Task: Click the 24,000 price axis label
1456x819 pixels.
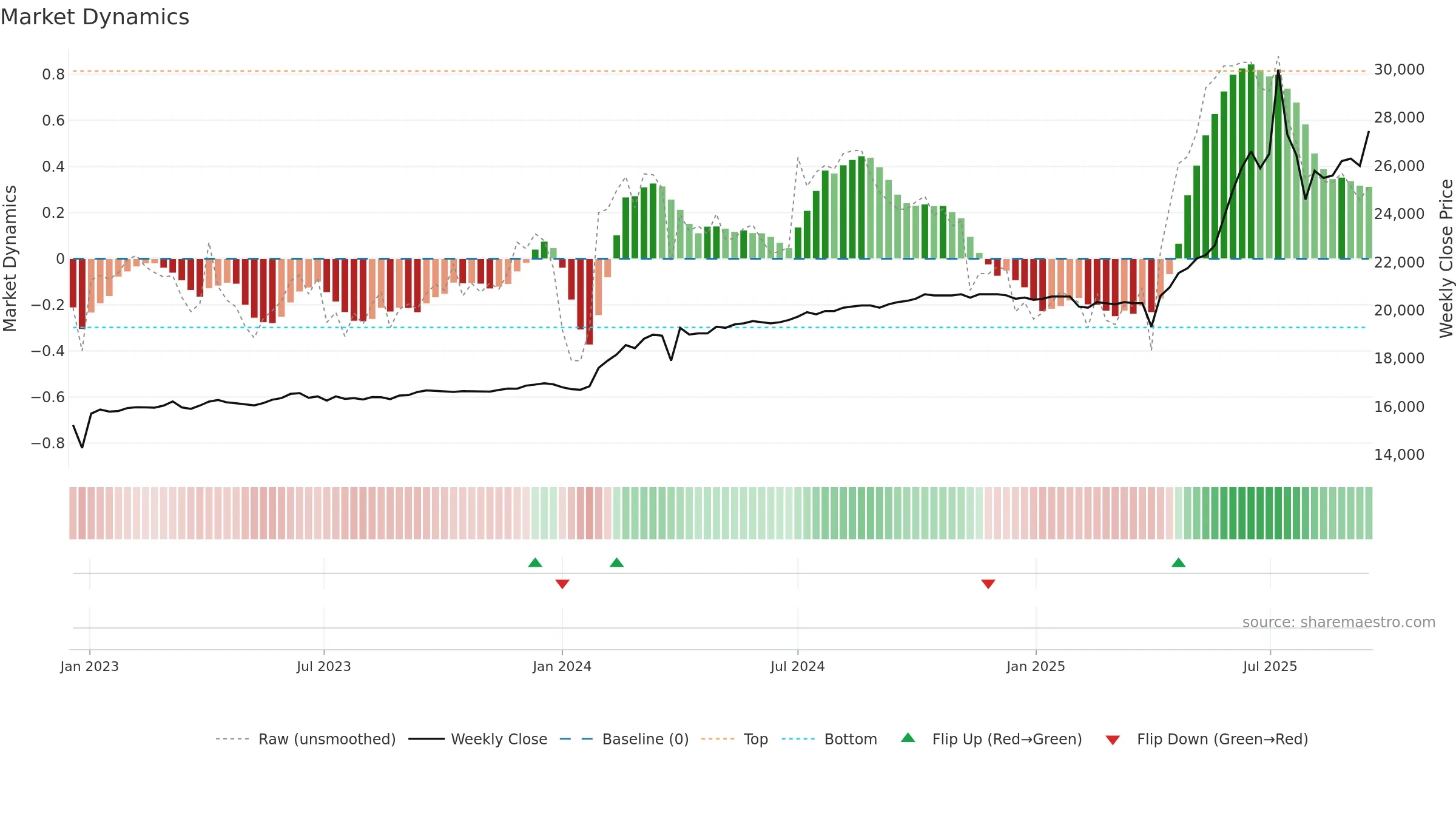Action: click(1400, 214)
